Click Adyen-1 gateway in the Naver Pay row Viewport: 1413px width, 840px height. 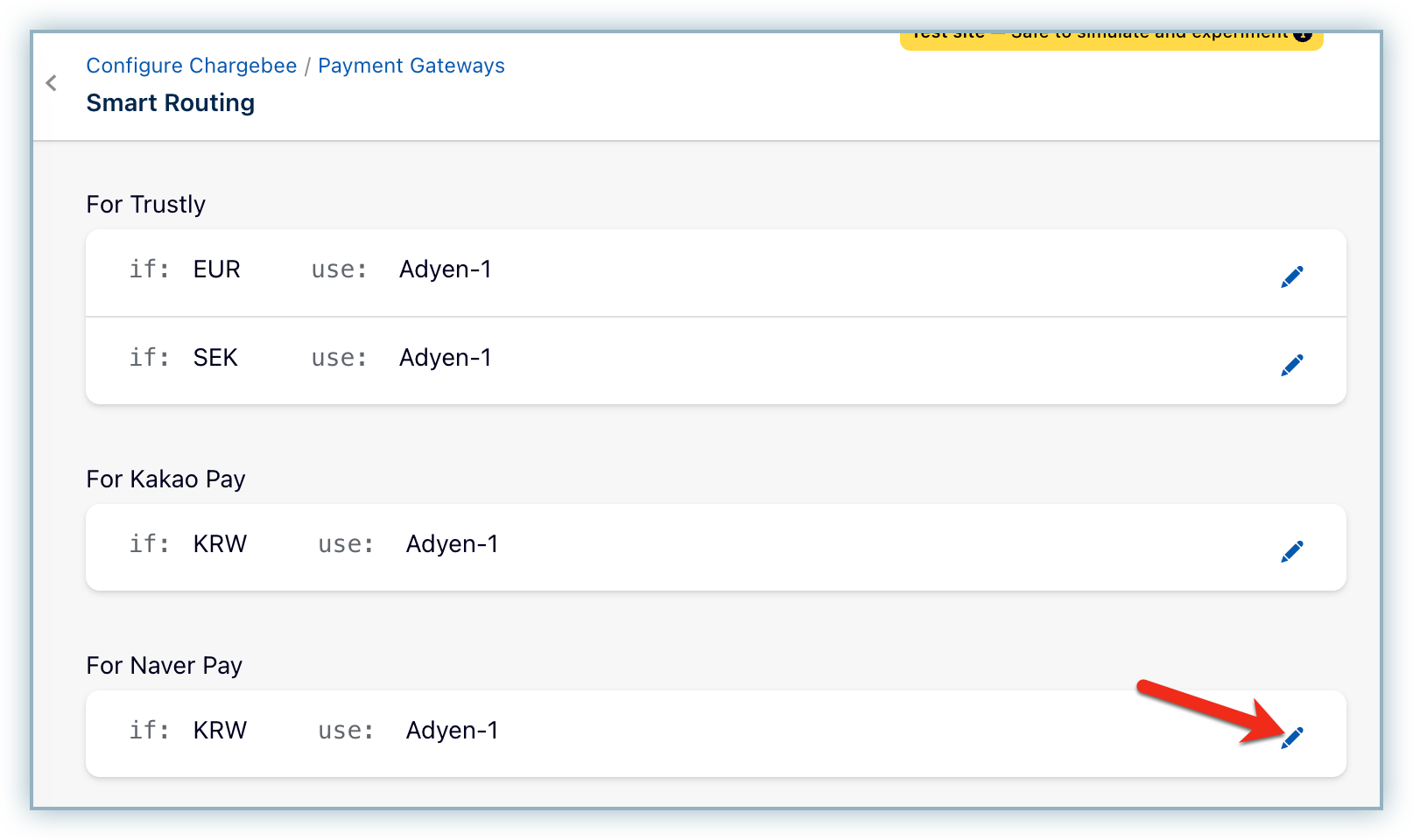453,731
